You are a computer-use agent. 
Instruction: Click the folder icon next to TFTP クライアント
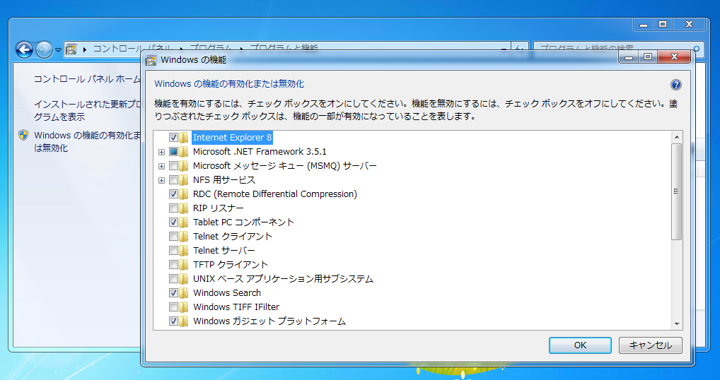(184, 265)
